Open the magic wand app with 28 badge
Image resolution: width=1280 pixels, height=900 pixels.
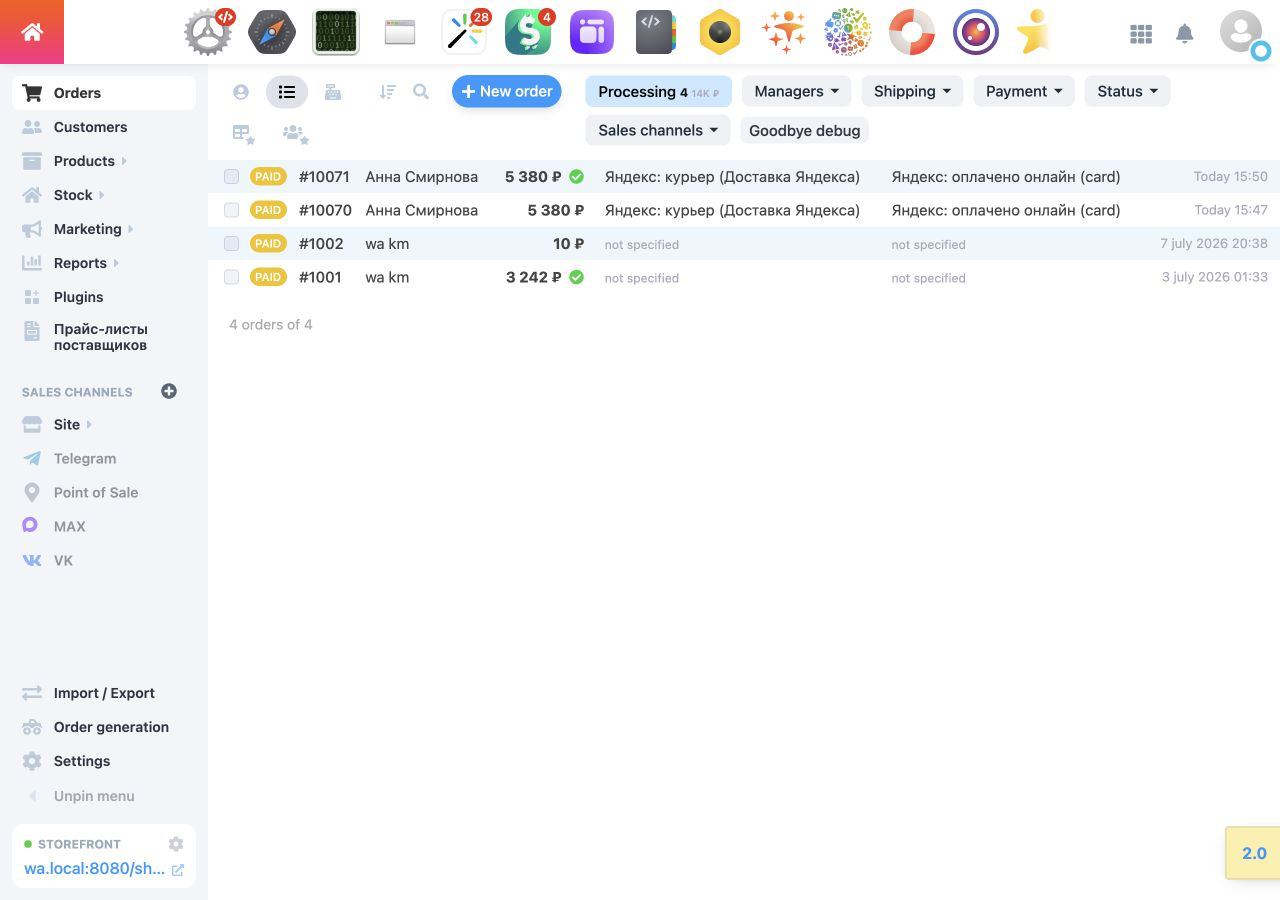tap(465, 32)
